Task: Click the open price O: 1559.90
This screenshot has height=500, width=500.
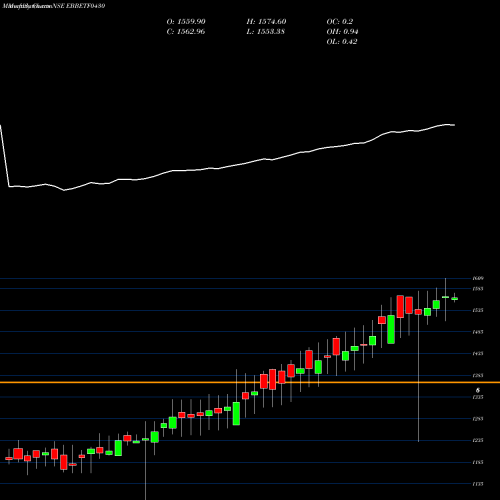Action: 186,22
